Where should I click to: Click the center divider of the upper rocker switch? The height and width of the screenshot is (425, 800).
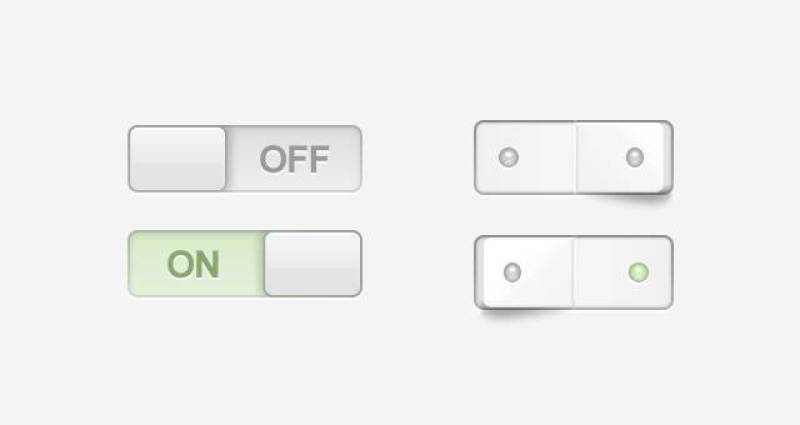coord(577,157)
